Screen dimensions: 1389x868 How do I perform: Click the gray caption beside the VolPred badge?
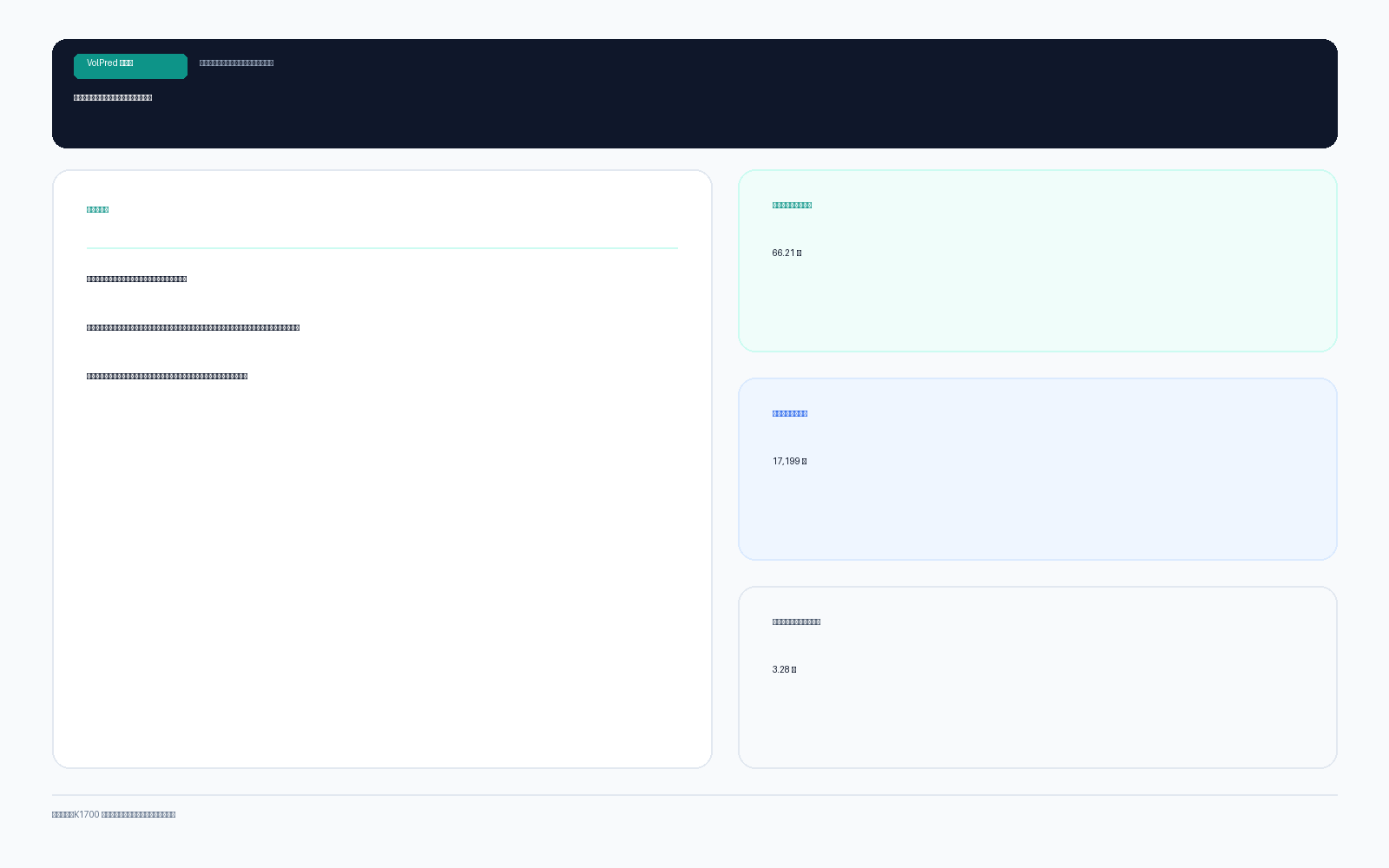coord(236,63)
